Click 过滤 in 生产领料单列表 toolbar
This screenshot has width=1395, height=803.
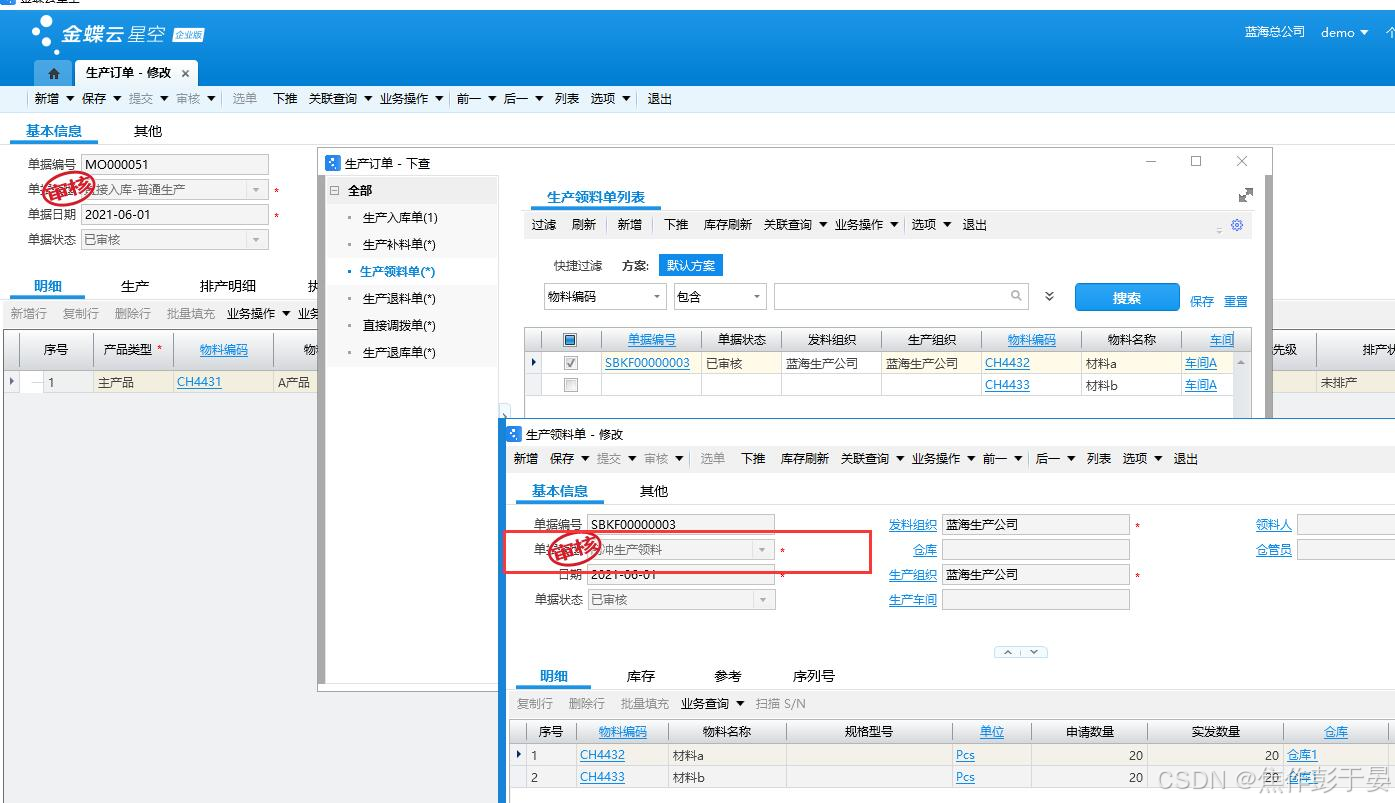(x=544, y=225)
